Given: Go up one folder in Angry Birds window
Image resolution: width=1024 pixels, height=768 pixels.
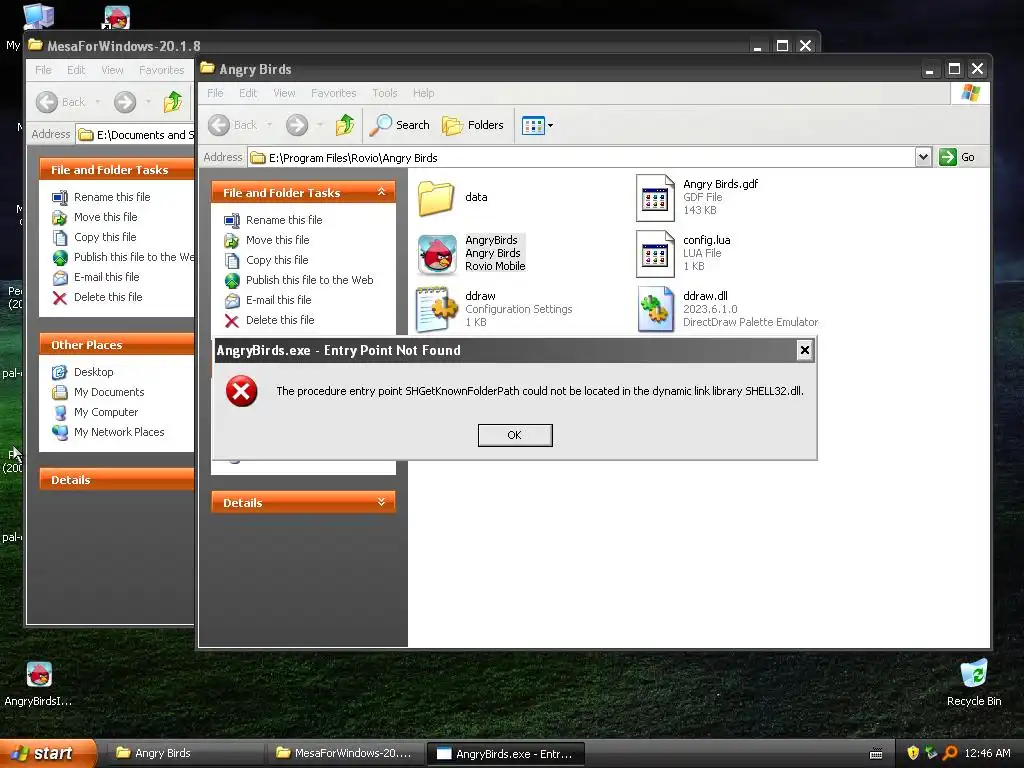Looking at the screenshot, I should 345,125.
